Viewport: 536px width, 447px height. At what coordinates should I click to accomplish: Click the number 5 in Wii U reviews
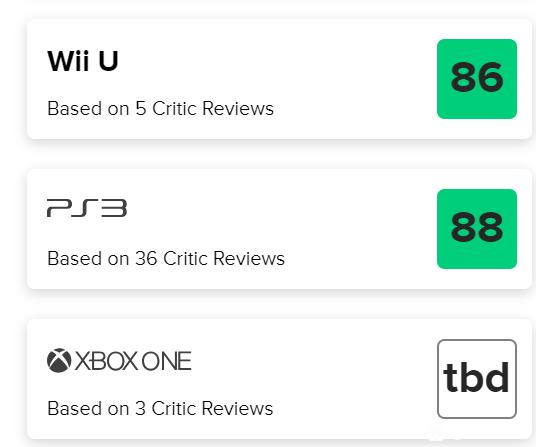coord(141,109)
